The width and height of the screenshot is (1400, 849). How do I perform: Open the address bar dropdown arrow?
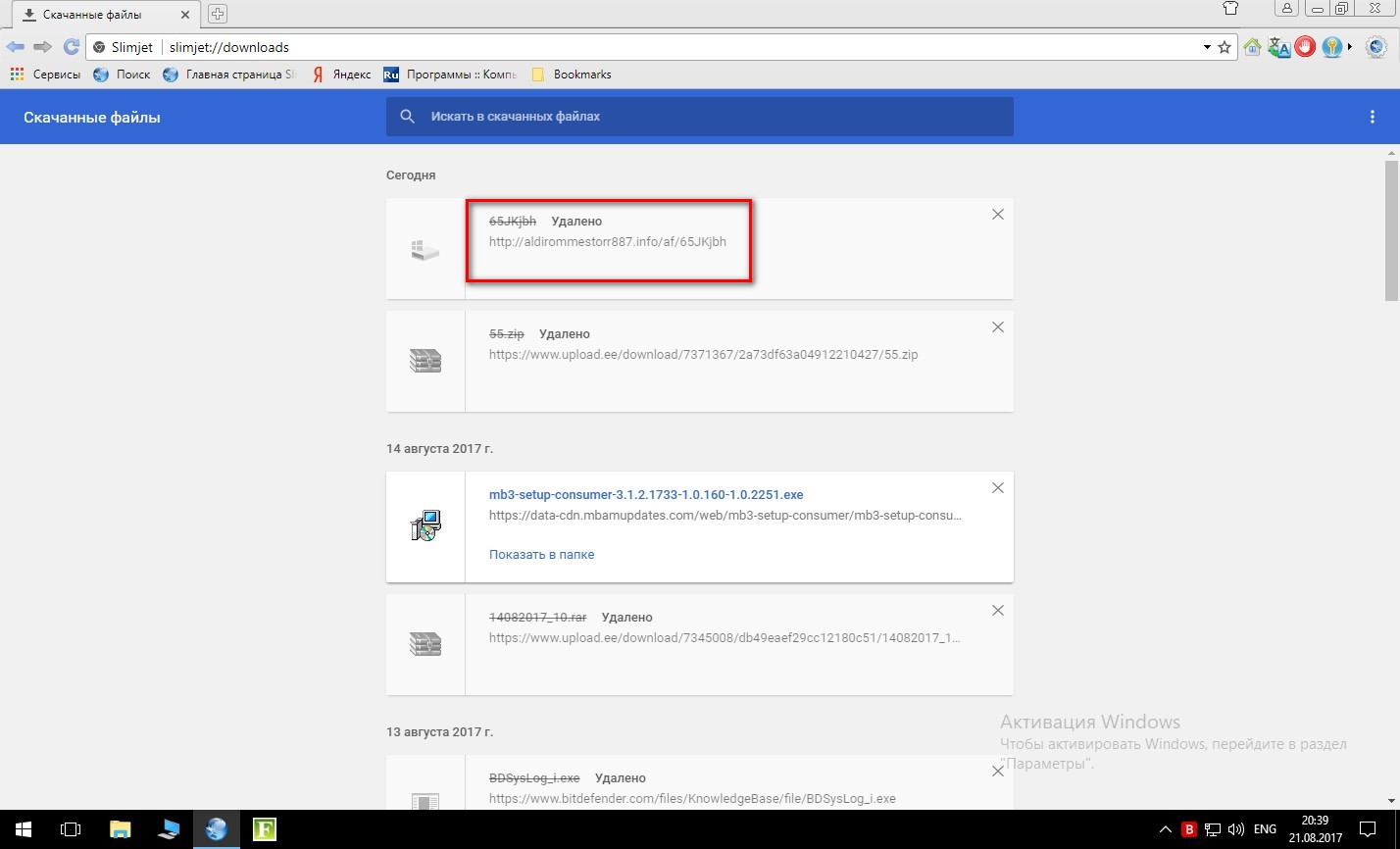[x=1207, y=47]
